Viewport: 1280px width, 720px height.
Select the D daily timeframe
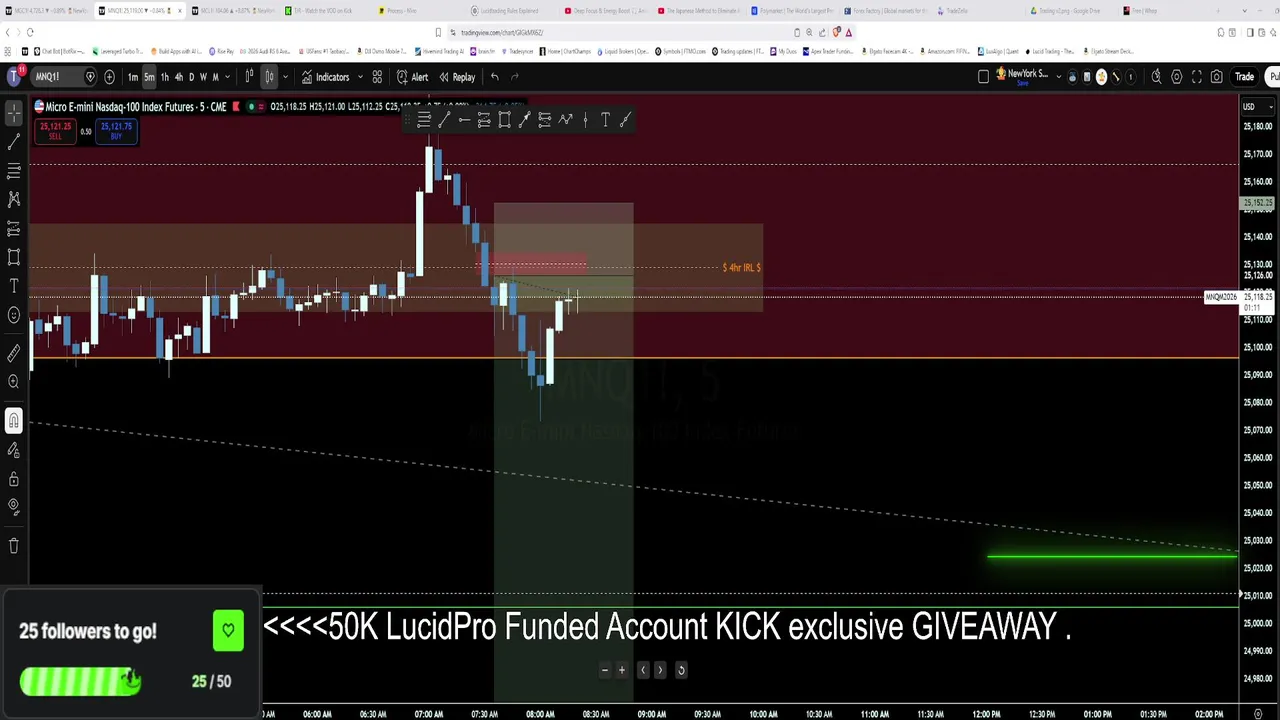(x=191, y=77)
